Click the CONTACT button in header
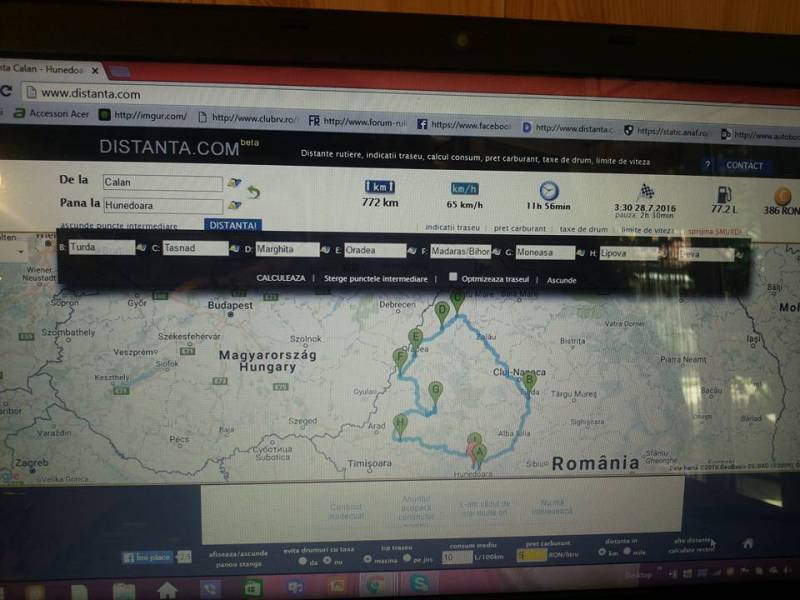 click(744, 166)
